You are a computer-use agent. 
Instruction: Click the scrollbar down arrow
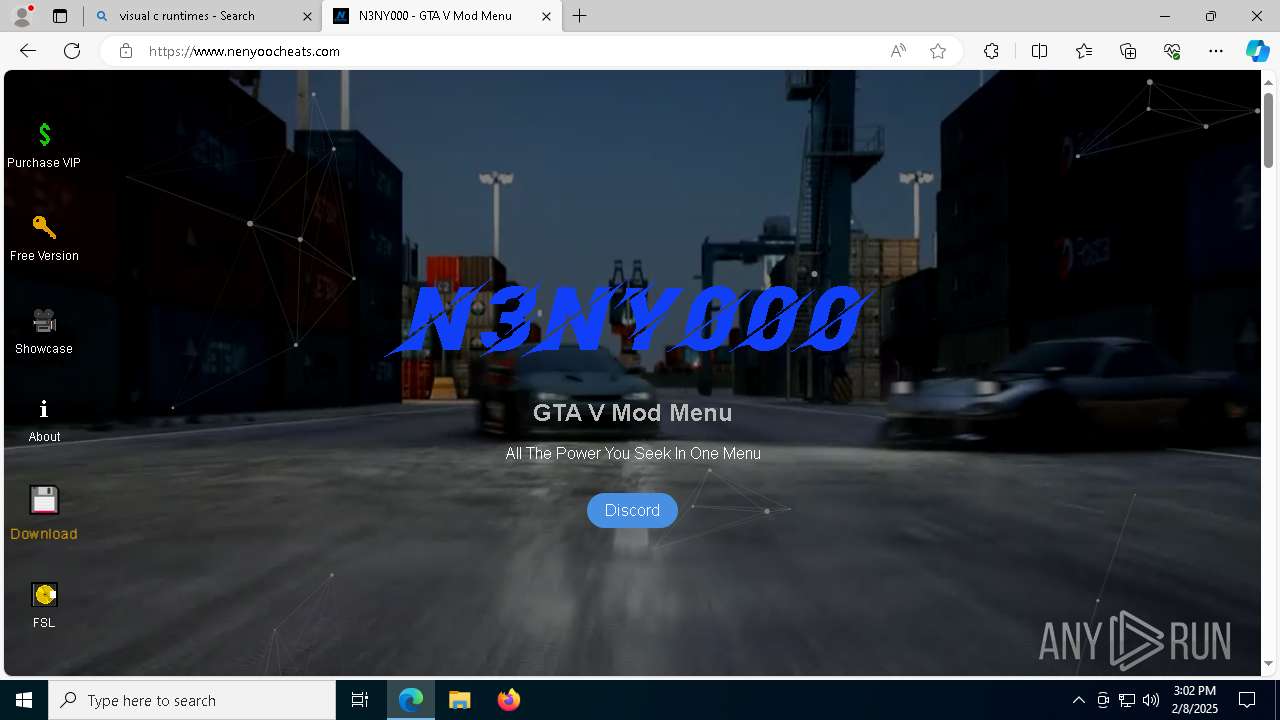(x=1268, y=663)
